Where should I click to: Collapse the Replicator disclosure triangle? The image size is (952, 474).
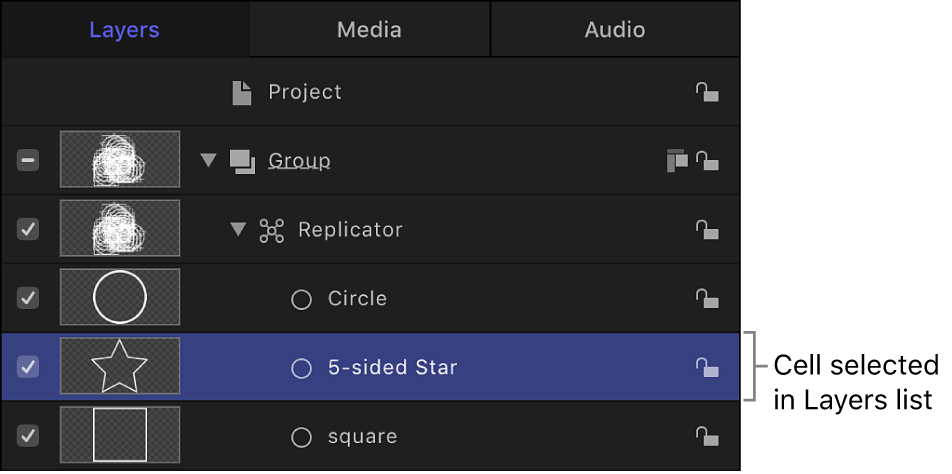(x=238, y=230)
